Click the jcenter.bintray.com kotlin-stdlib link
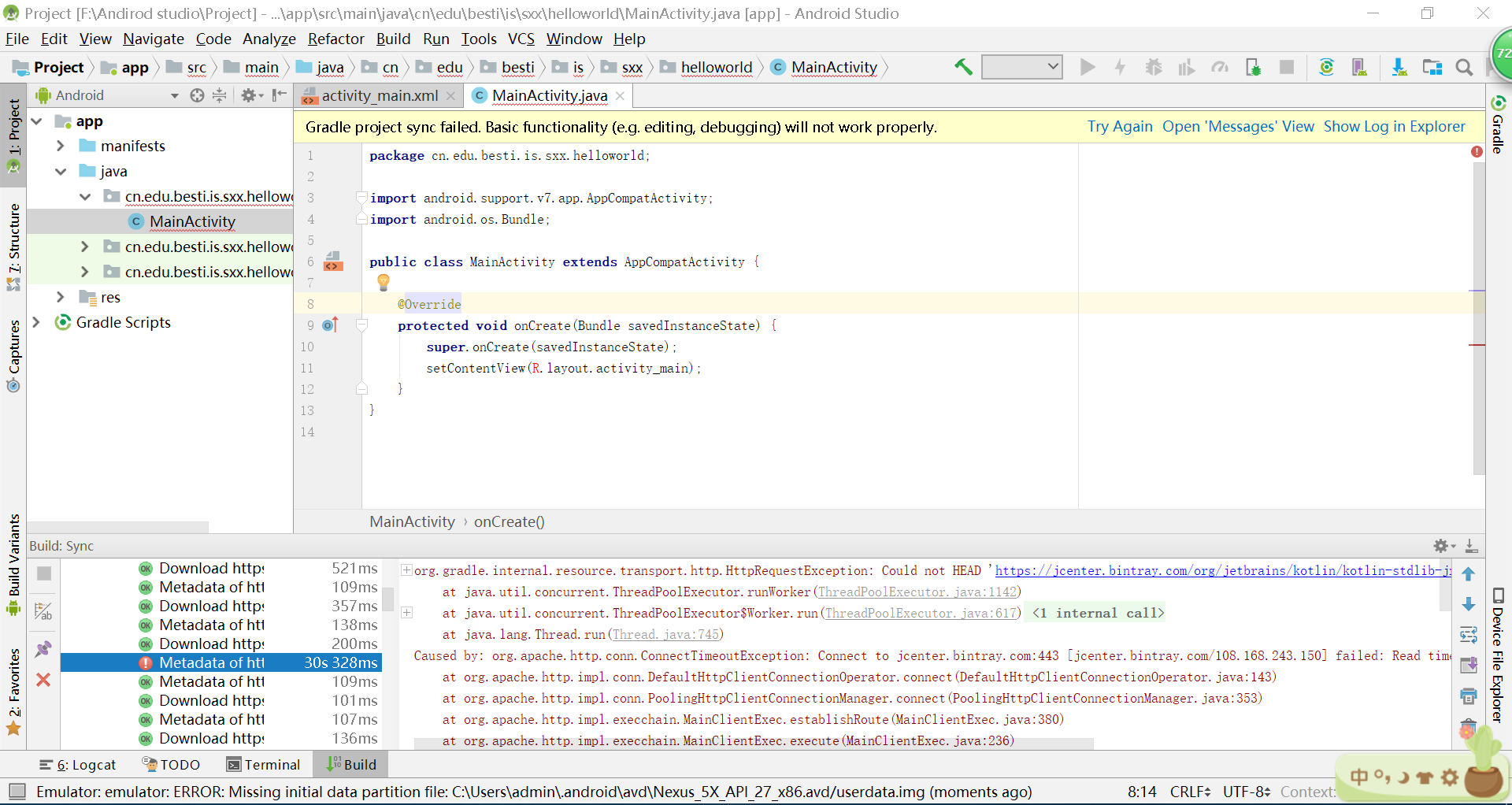1512x805 pixels. coord(1223,570)
